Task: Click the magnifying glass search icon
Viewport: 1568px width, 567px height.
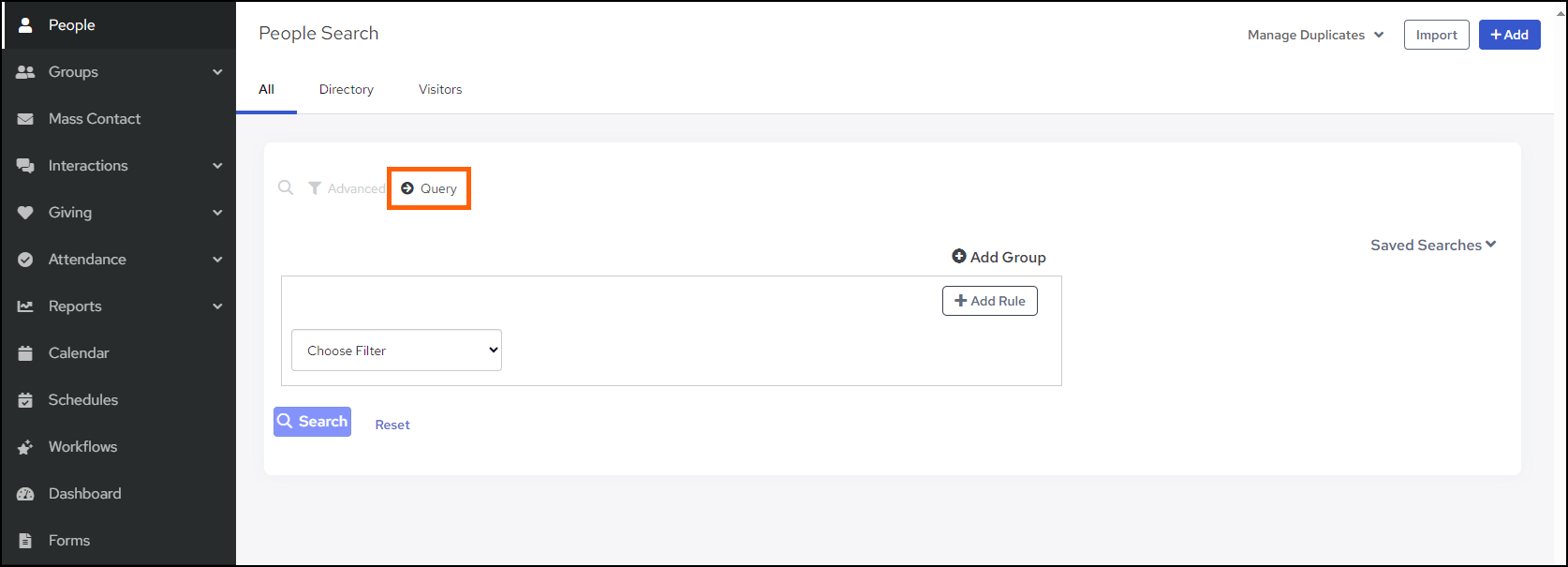Action: pyautogui.click(x=286, y=188)
